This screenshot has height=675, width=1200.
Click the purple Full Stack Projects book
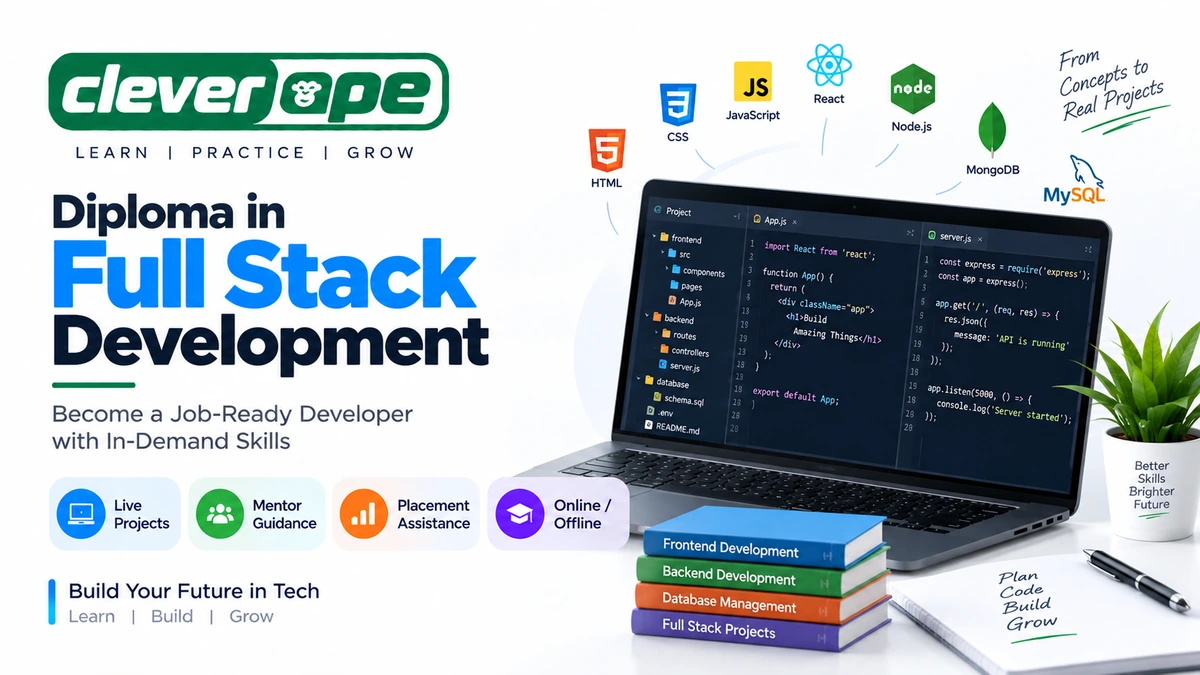coord(760,630)
